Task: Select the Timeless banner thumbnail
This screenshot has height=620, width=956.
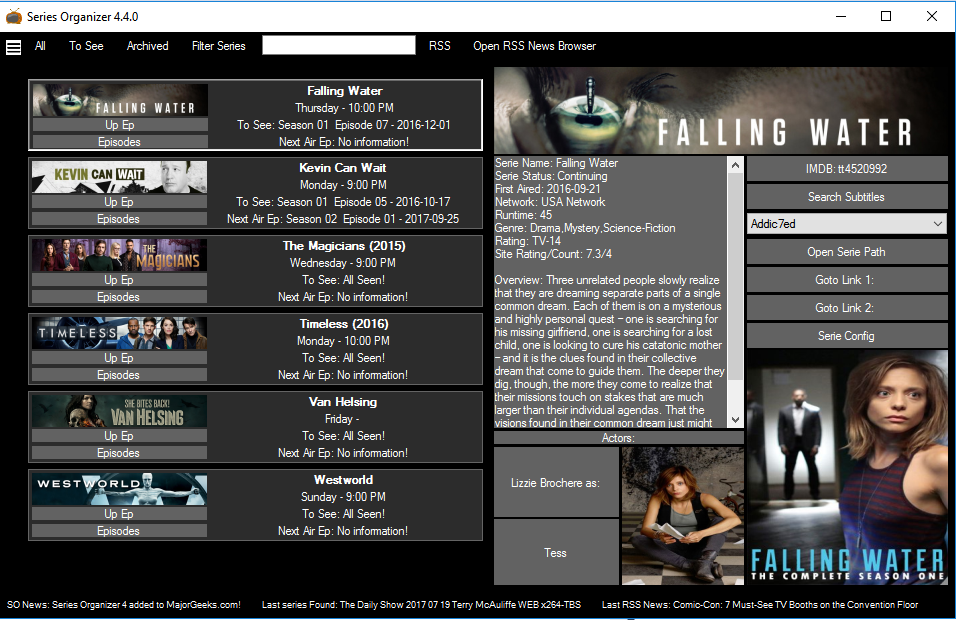Action: pos(120,333)
